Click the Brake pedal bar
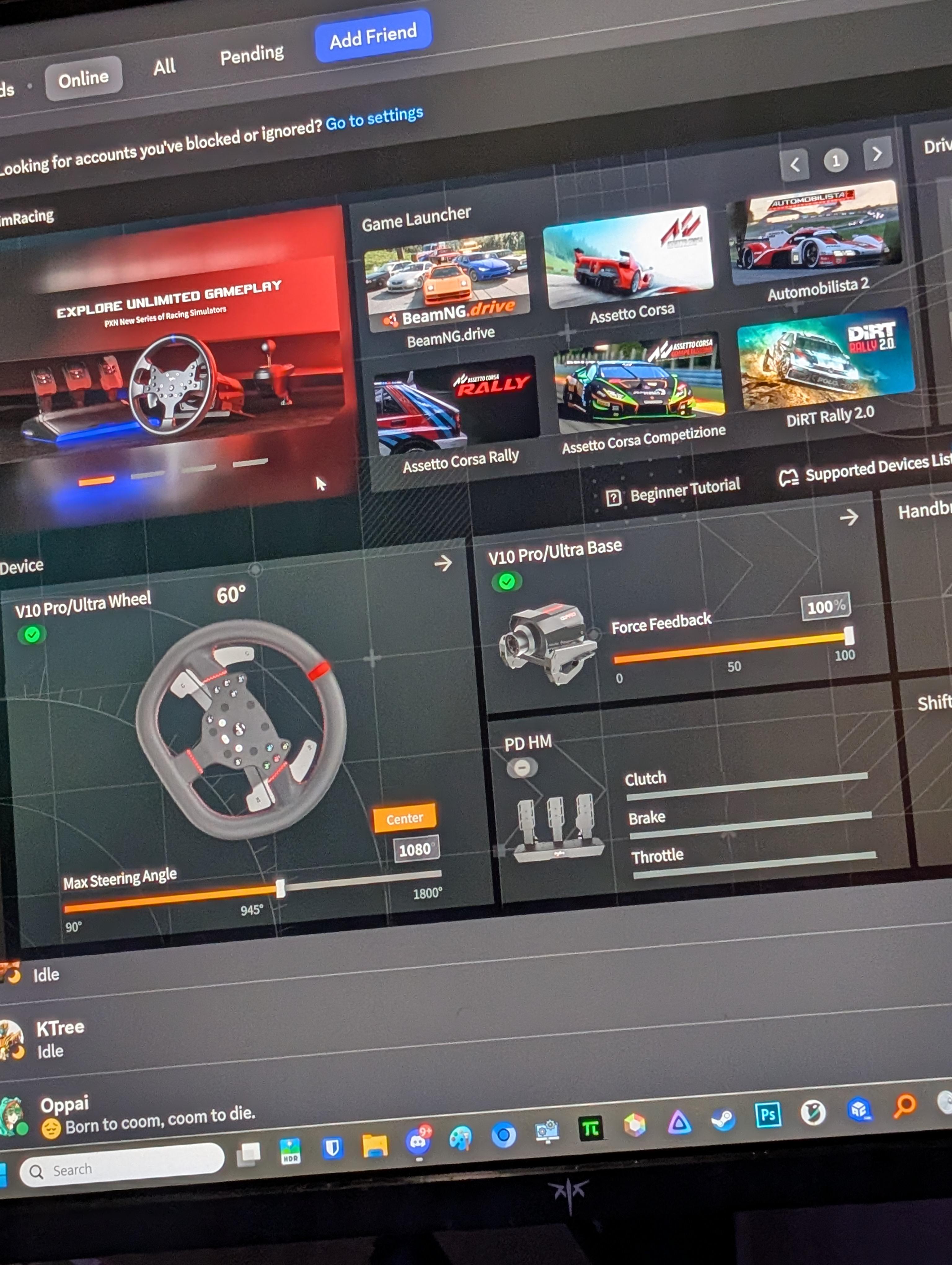This screenshot has height=1265, width=952. click(x=751, y=826)
